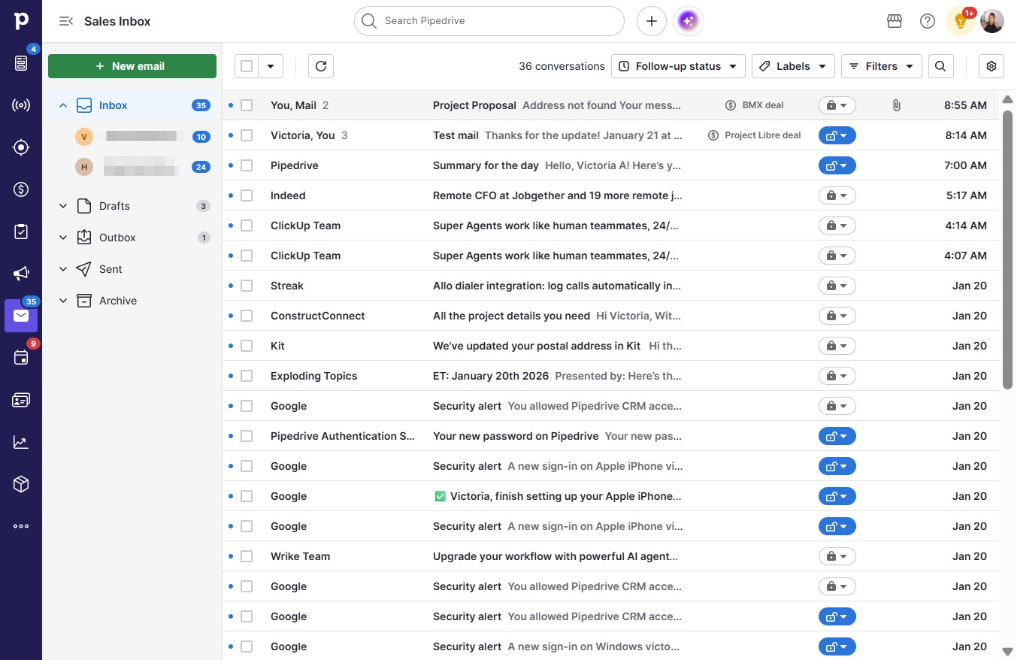Open the More three-dots sidebar icon
The image size is (1016, 660).
pyautogui.click(x=21, y=526)
